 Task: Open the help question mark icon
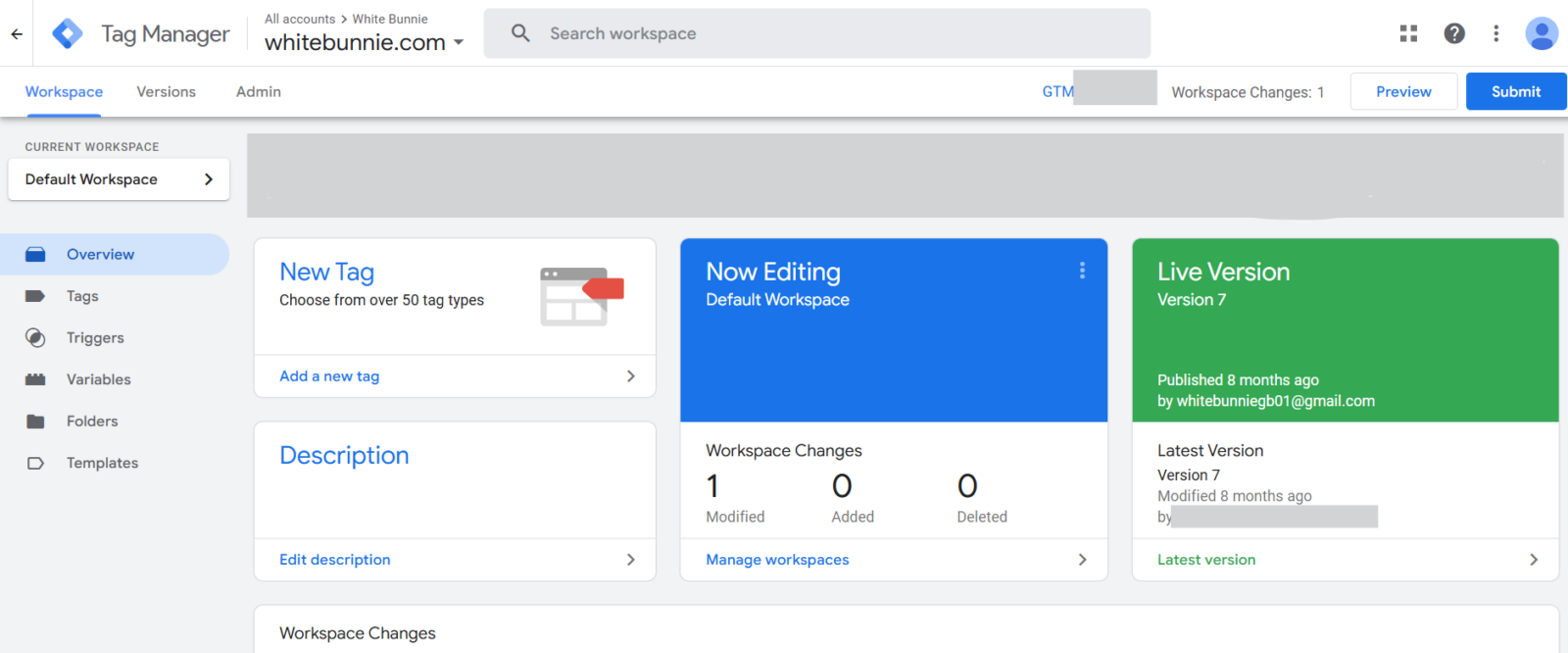coord(1454,33)
